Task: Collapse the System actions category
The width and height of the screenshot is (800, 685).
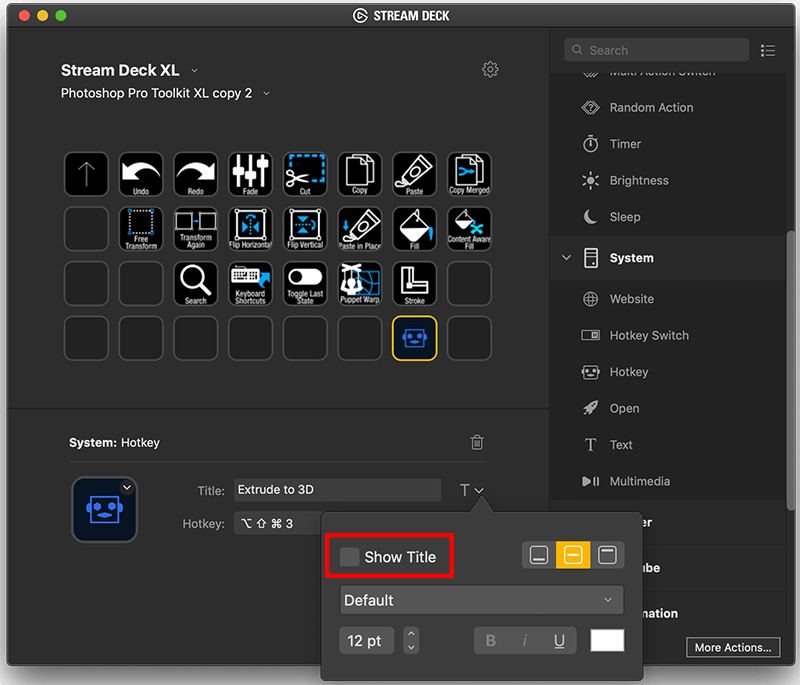Action: coord(566,258)
